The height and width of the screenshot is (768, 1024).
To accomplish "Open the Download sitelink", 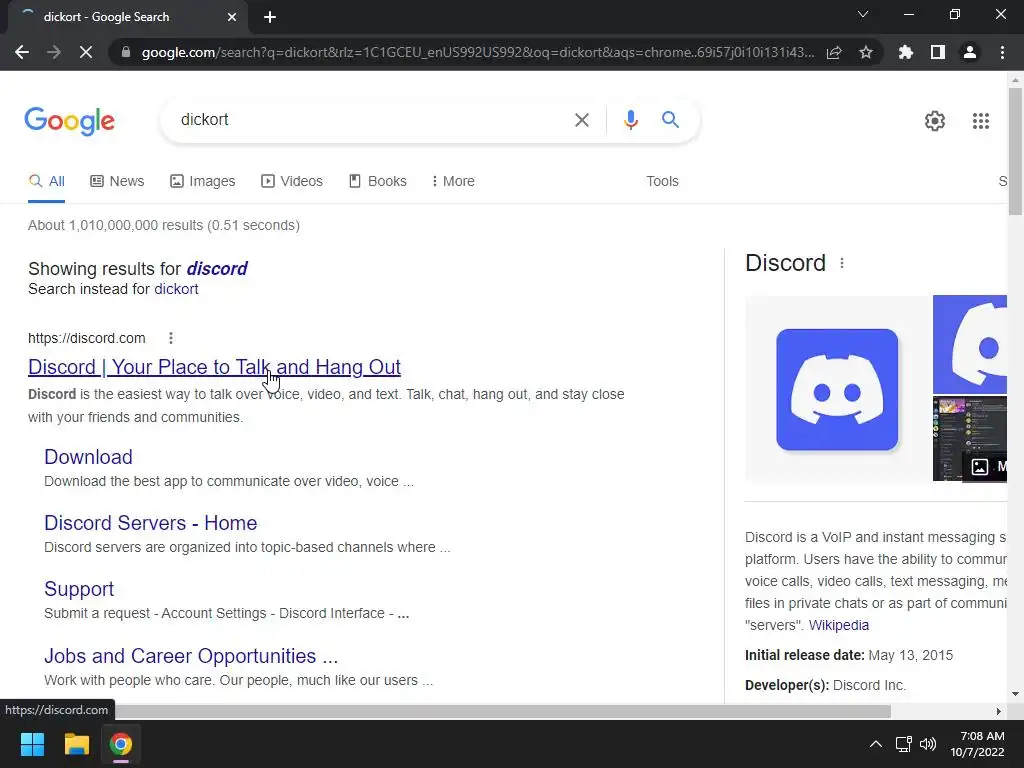I will pyautogui.click(x=88, y=457).
